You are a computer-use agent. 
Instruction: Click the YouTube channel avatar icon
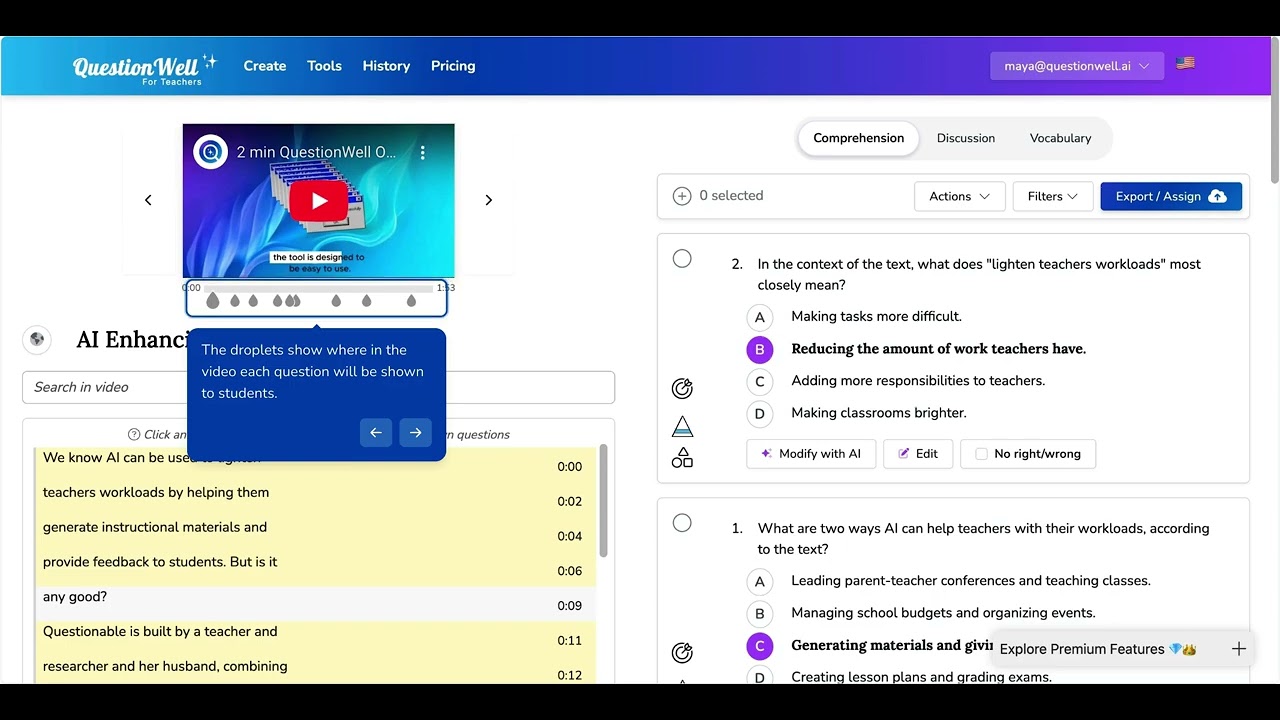pyautogui.click(x=211, y=152)
